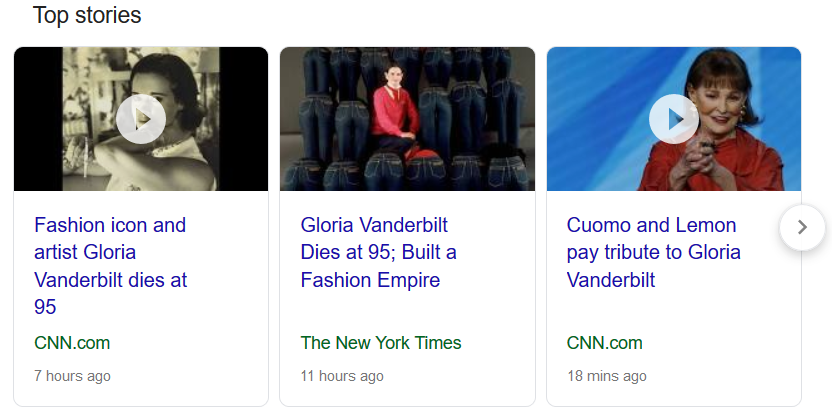
Task: Click the "11 hours ago" timestamp
Action: click(342, 376)
